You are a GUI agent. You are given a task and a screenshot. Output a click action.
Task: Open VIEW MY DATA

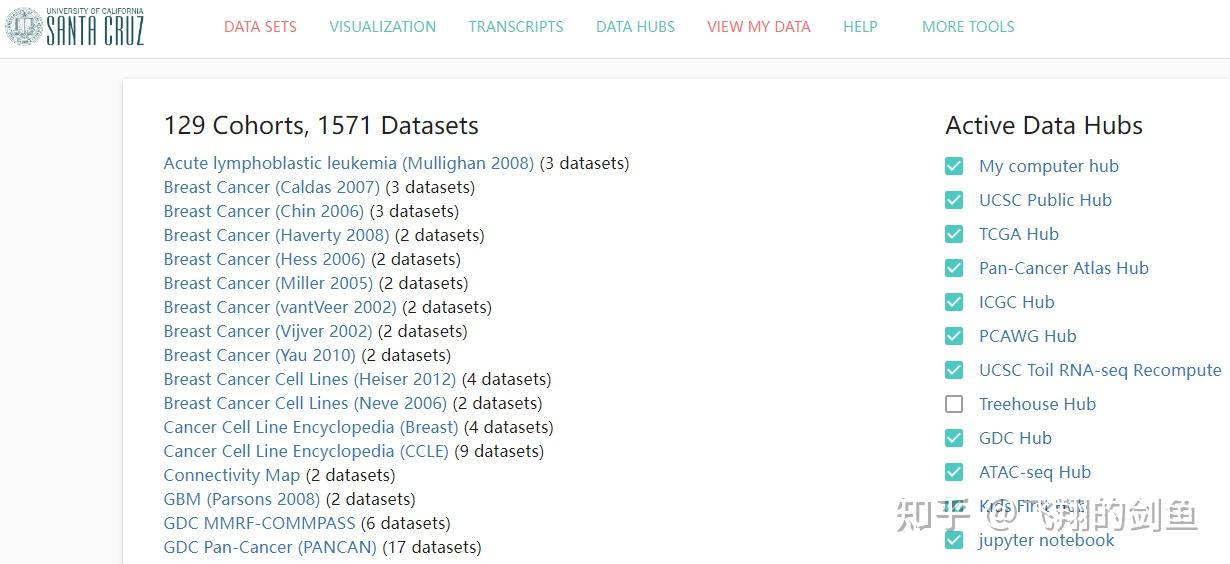coord(758,27)
